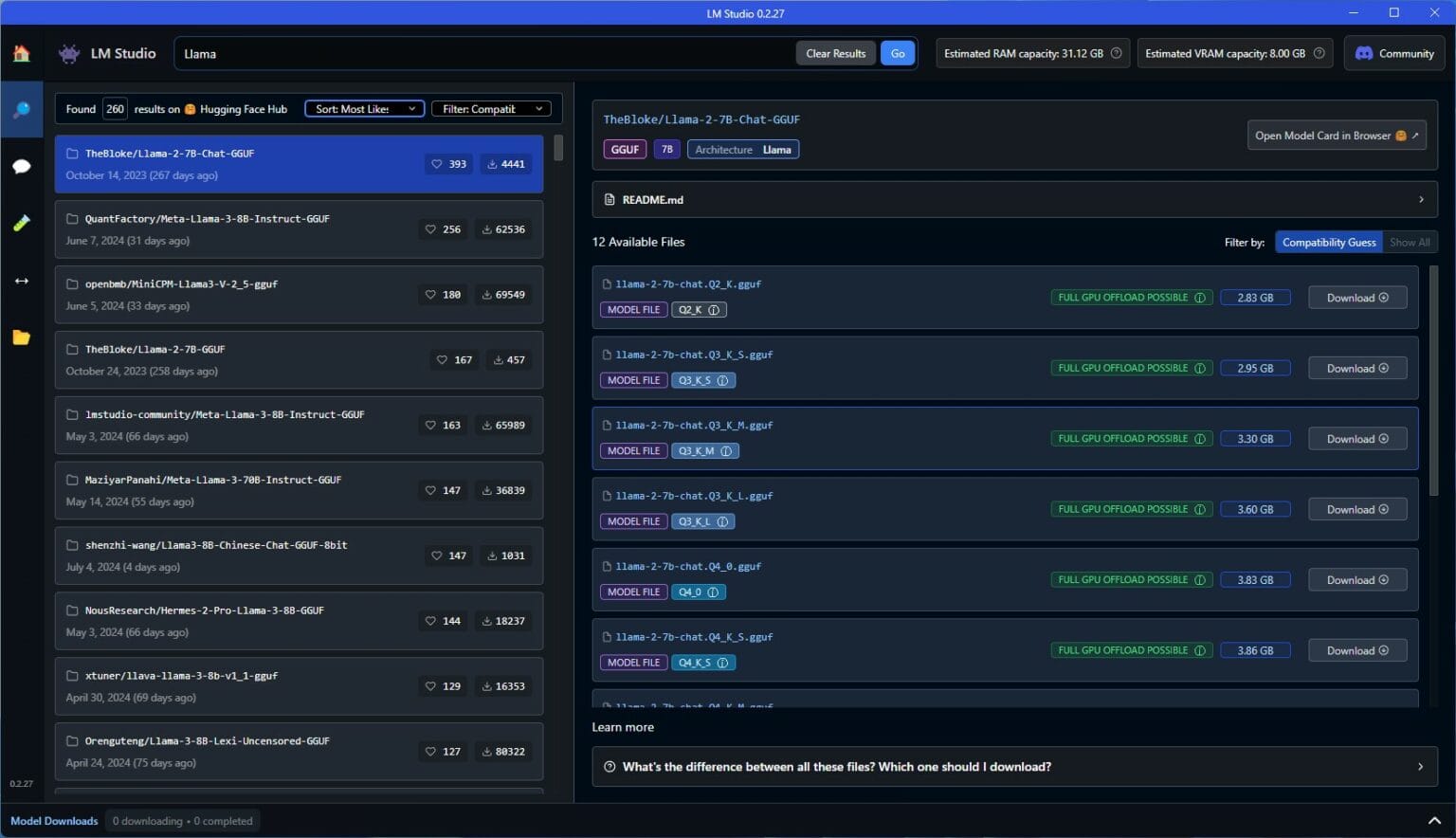Open Local Server double-arrow icon
This screenshot has height=838, width=1456.
tap(21, 281)
